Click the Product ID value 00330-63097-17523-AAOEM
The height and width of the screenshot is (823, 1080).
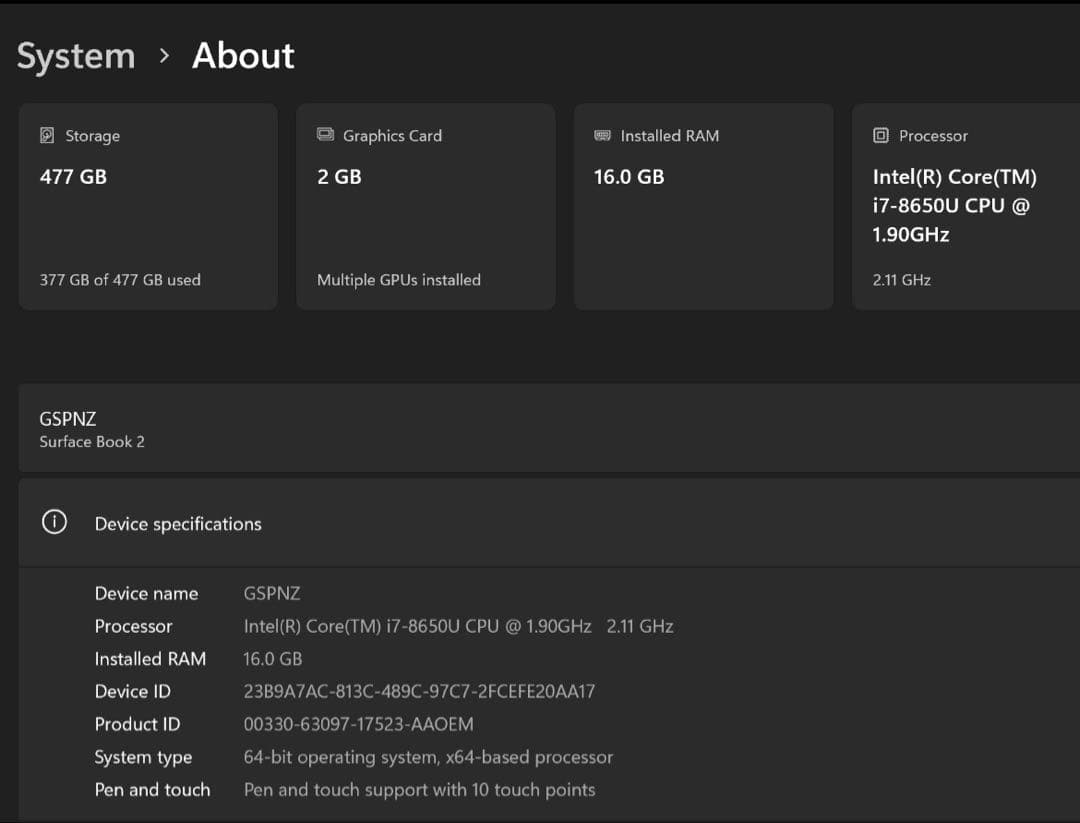[x=358, y=724]
